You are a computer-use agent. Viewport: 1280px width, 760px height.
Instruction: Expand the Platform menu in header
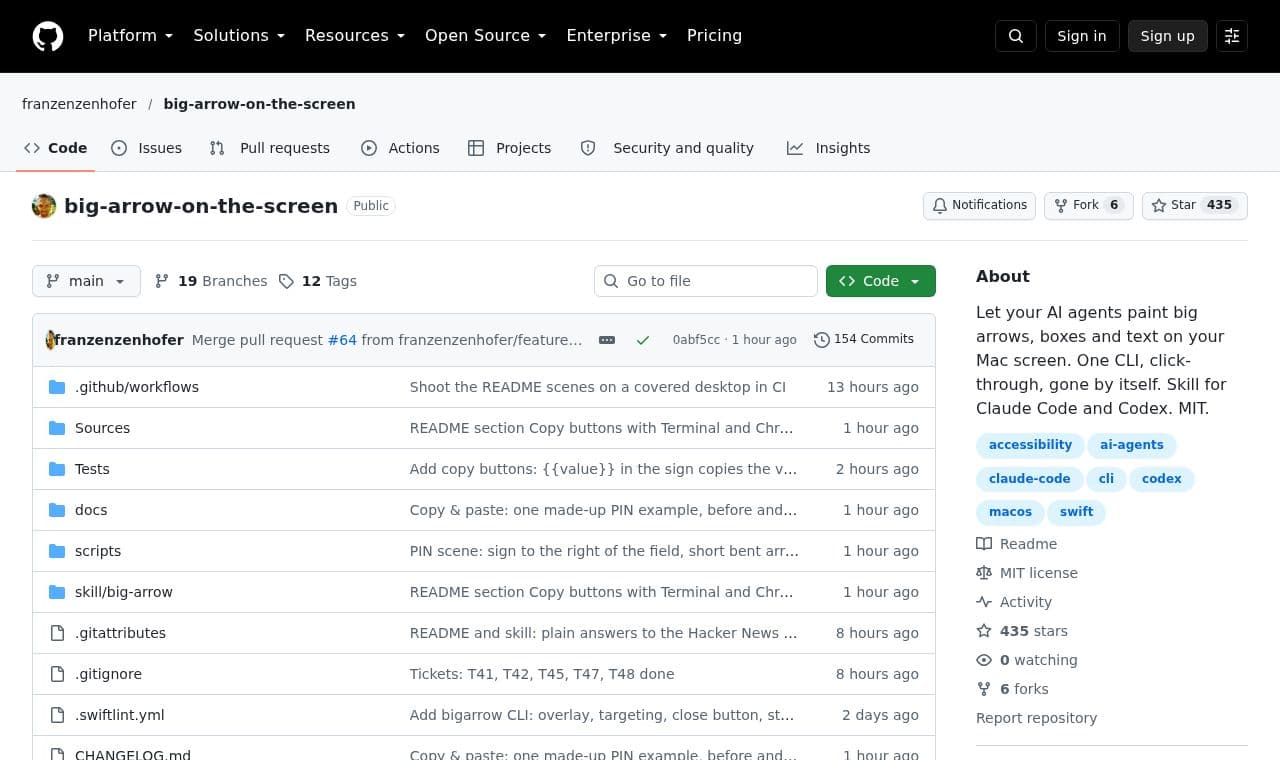click(x=131, y=36)
